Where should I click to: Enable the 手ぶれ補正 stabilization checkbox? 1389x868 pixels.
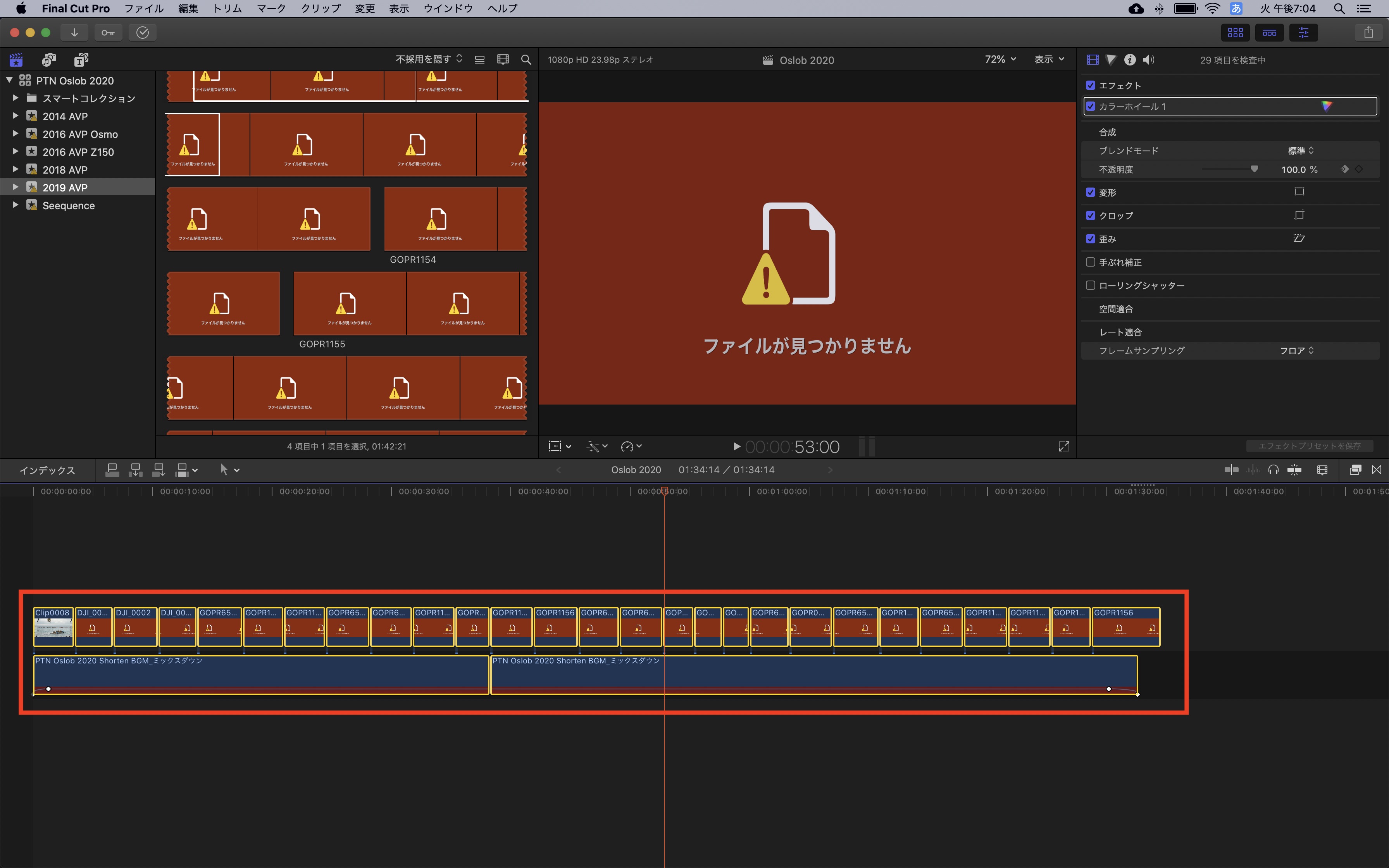1091,262
